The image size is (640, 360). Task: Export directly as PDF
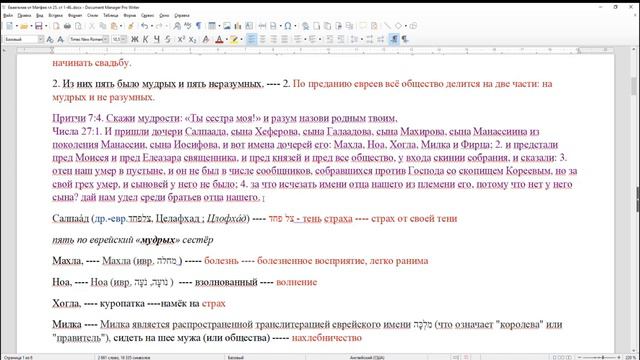[56, 26]
